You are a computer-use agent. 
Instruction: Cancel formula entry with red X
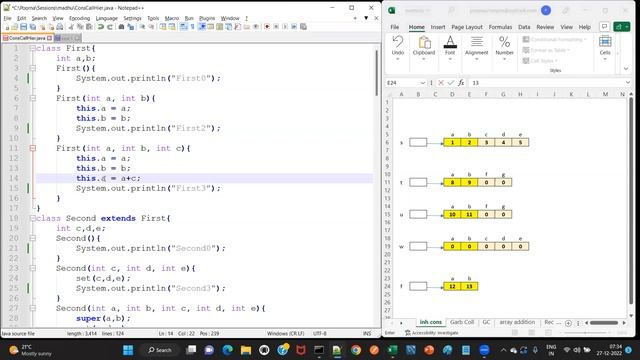tap(441, 83)
